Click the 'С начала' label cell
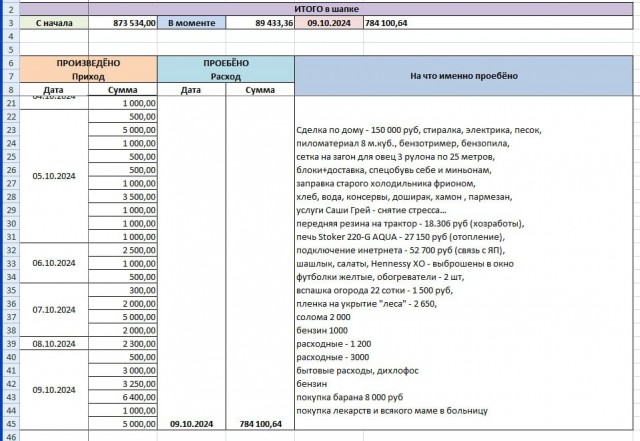 [x=54, y=23]
